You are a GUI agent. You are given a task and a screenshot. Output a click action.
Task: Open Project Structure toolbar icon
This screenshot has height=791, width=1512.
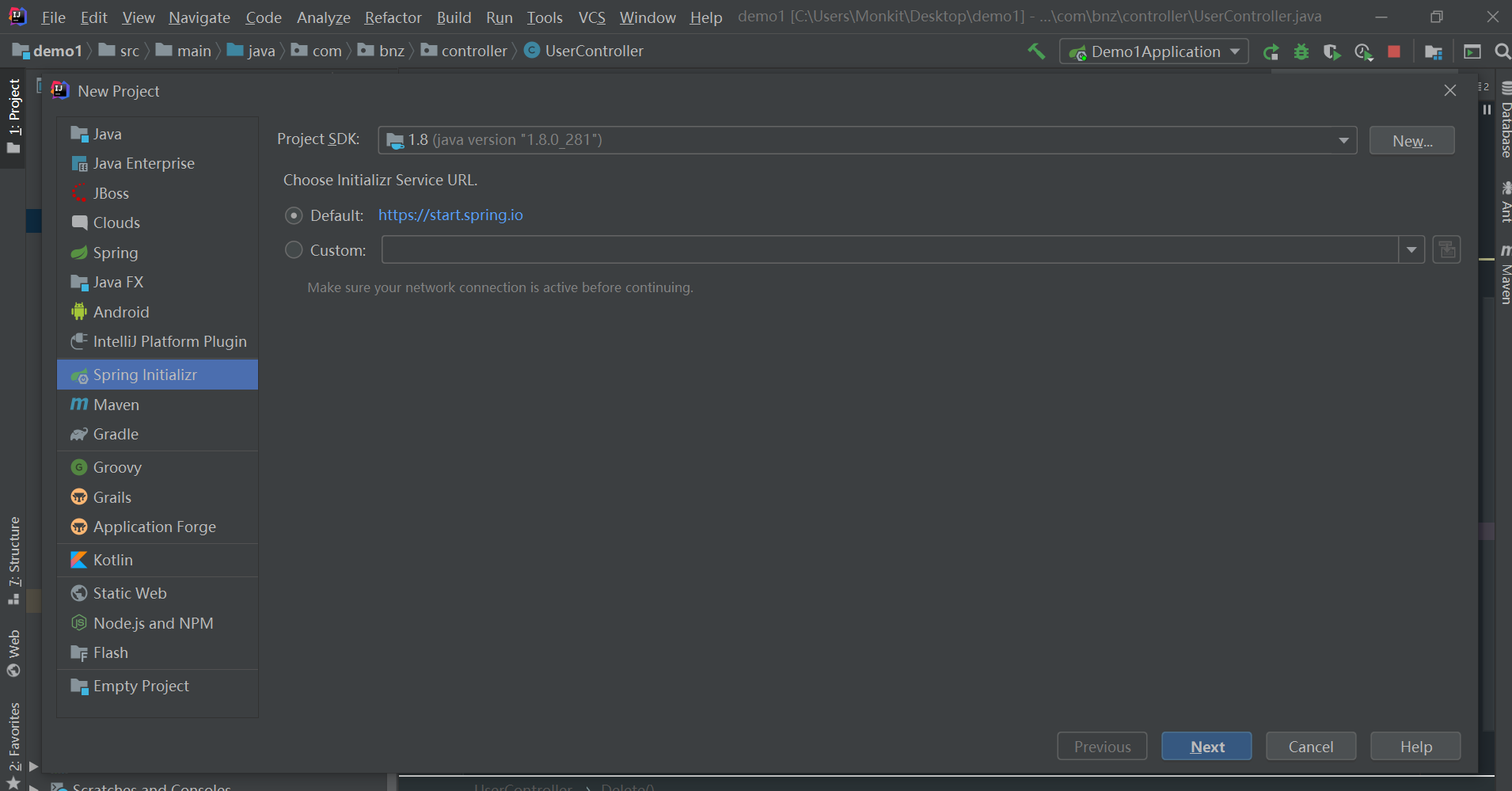1434,52
